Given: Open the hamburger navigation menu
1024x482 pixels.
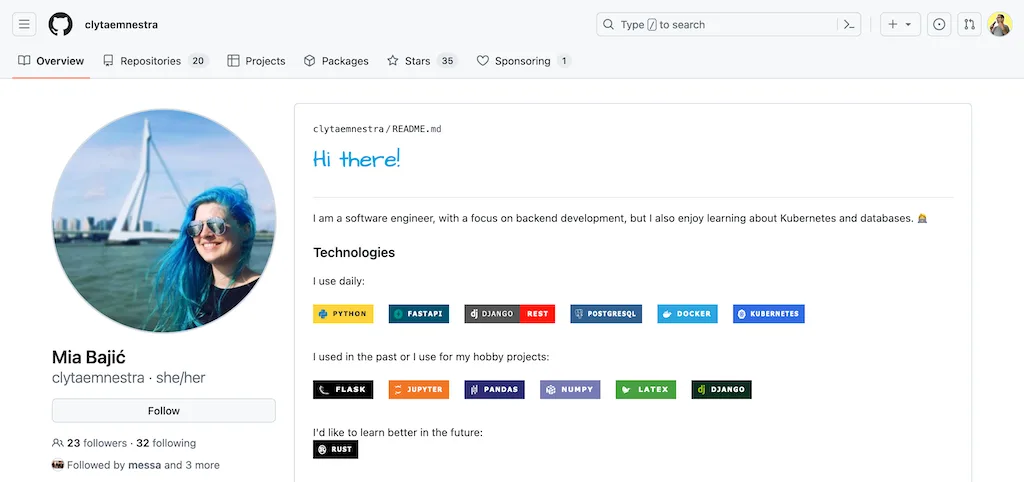Looking at the screenshot, I should click(24, 25).
